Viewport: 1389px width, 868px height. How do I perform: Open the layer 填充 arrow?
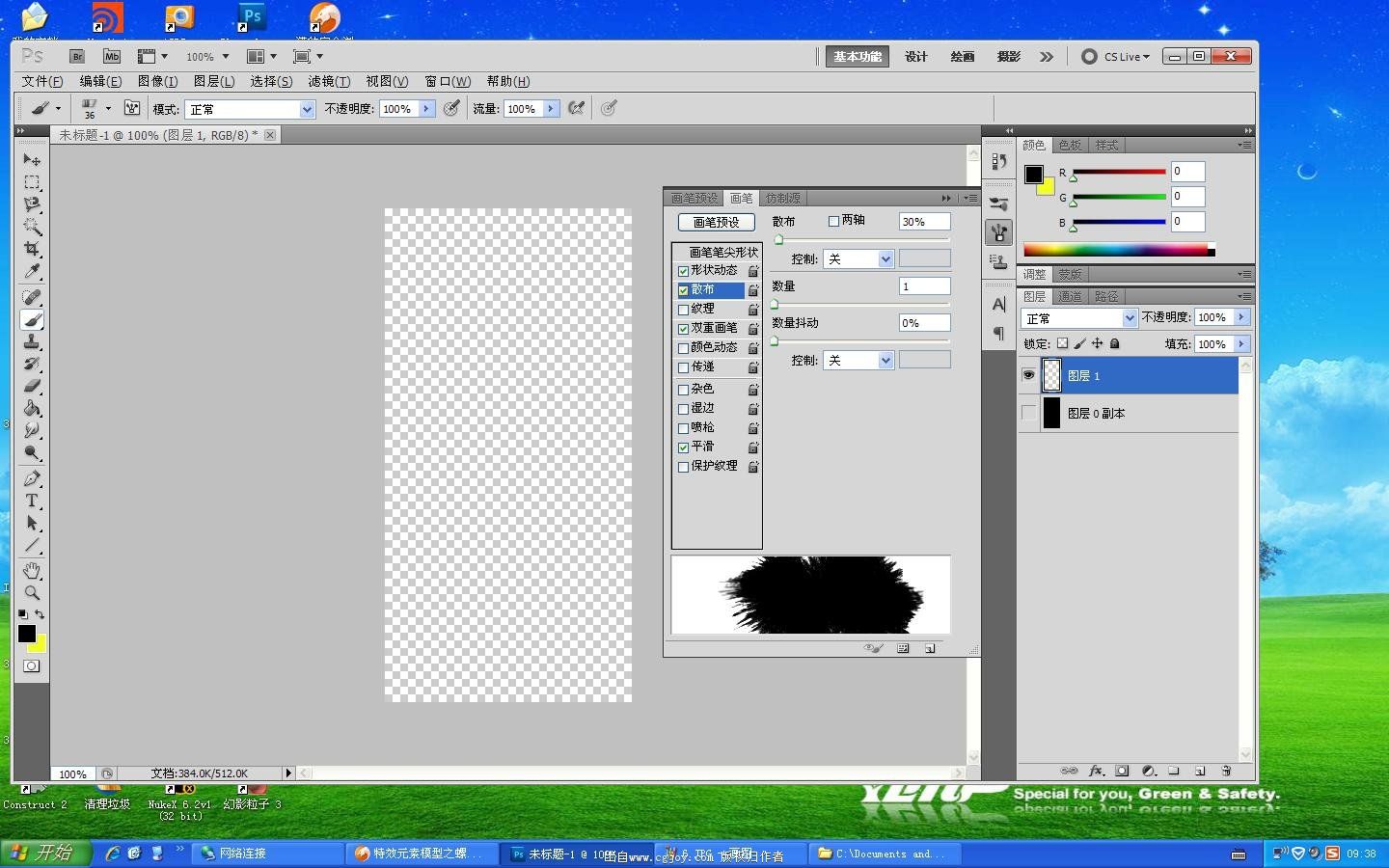[x=1241, y=343]
